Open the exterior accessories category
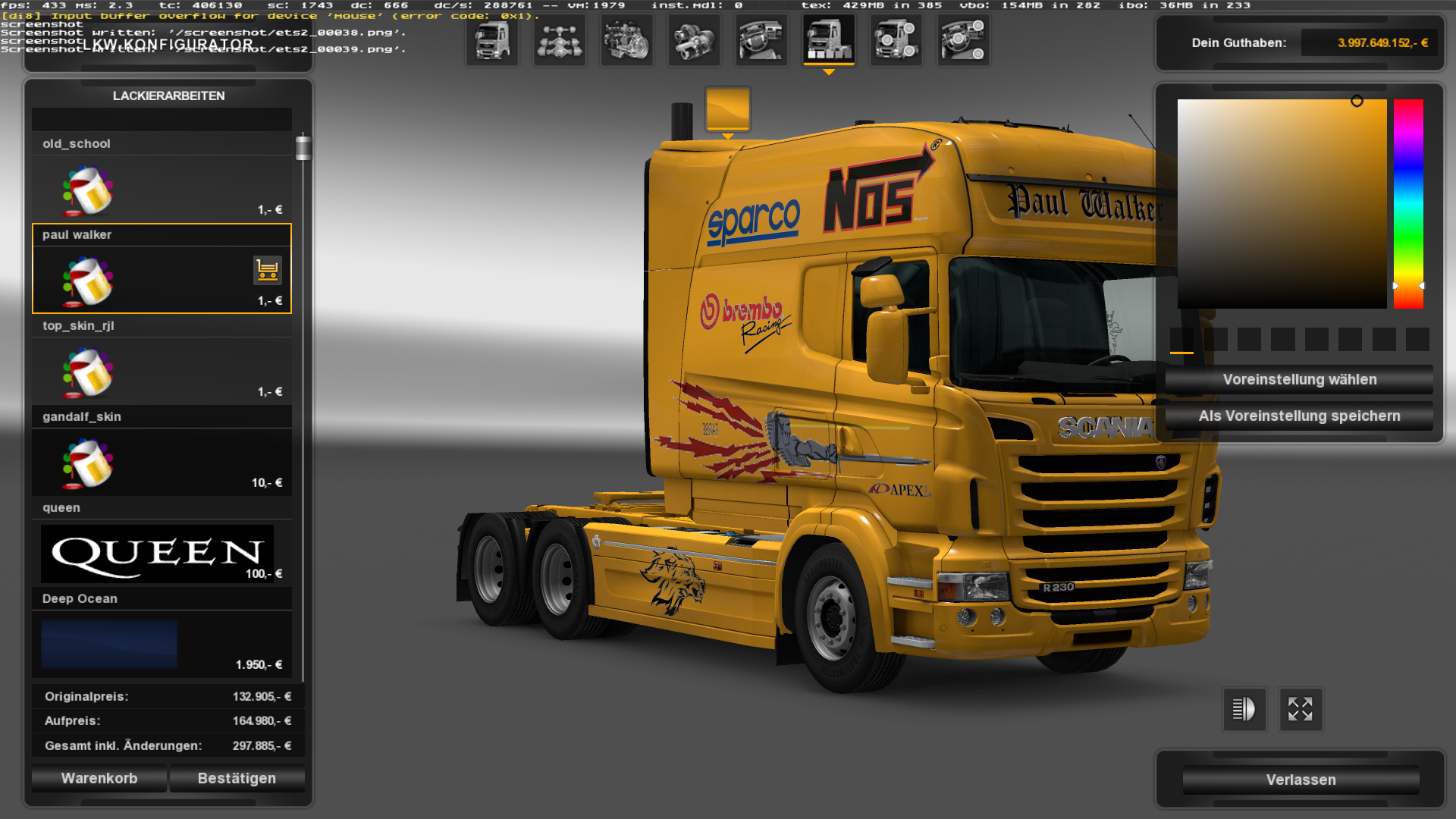1456x819 pixels. 896,40
